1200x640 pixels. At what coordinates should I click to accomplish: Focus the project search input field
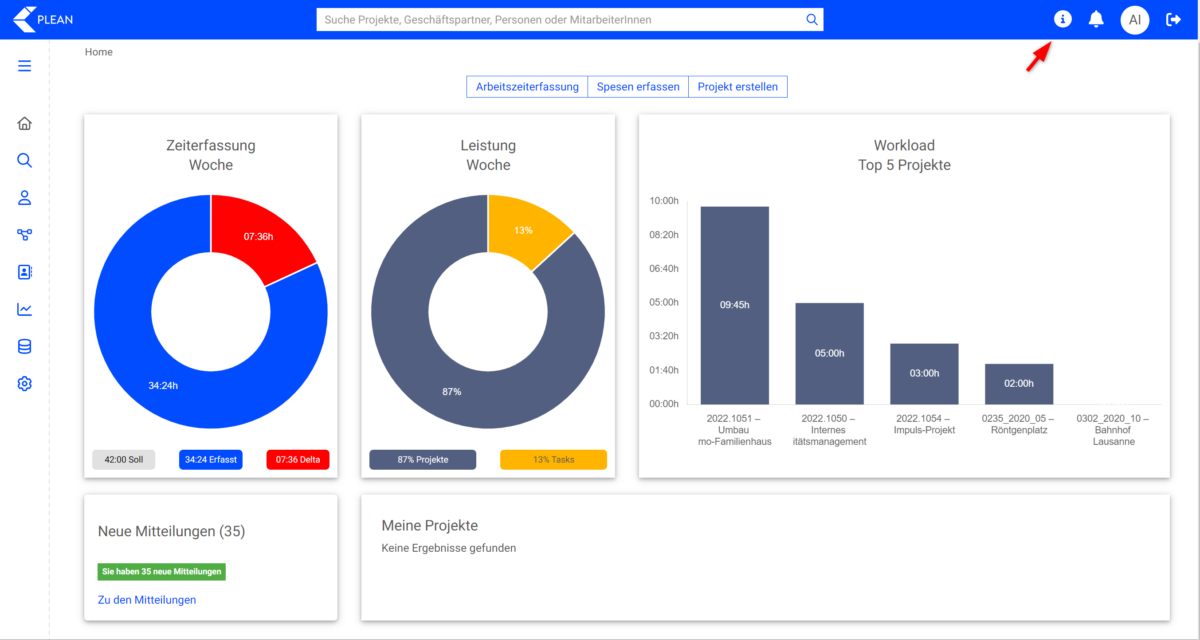pos(560,19)
